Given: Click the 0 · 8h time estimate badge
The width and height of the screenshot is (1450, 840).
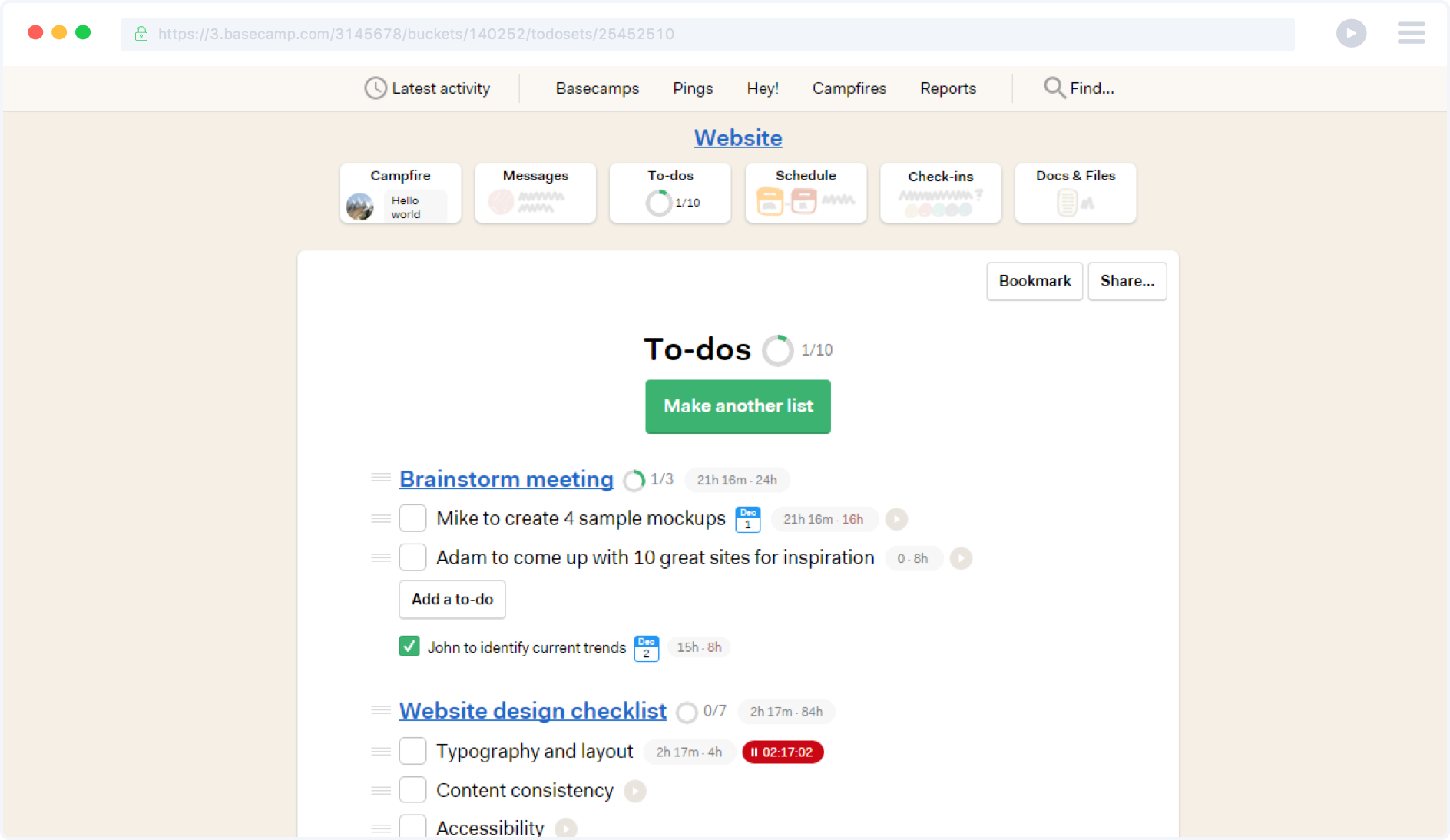Looking at the screenshot, I should pos(912,558).
